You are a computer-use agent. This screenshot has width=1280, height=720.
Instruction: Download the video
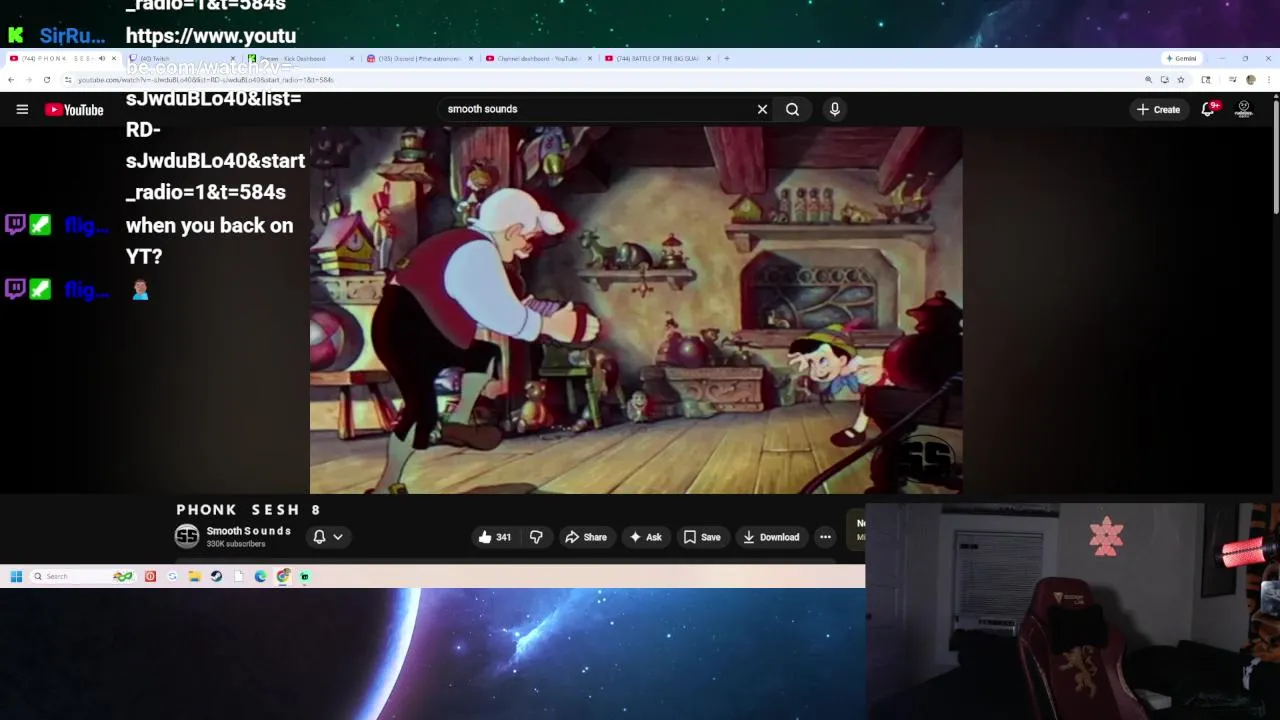click(770, 537)
